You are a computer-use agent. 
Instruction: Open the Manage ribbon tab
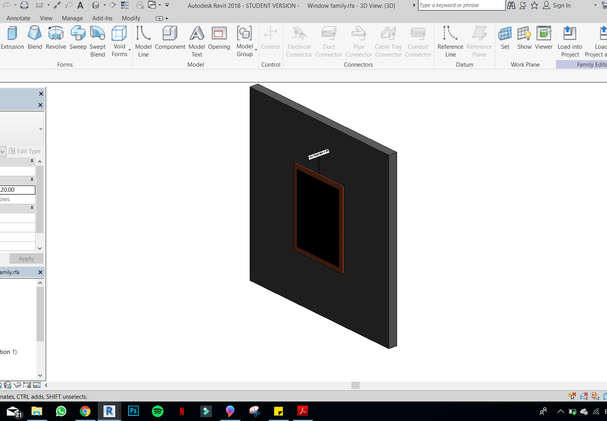pos(72,18)
